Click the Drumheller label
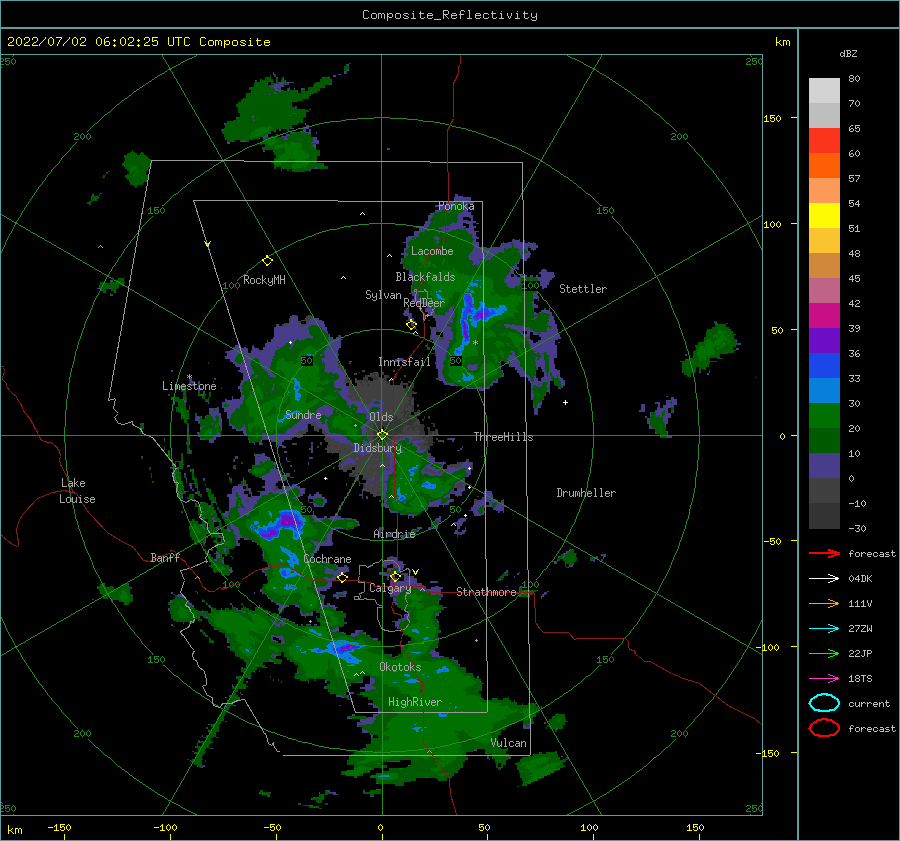Image resolution: width=900 pixels, height=841 pixels. coord(586,493)
